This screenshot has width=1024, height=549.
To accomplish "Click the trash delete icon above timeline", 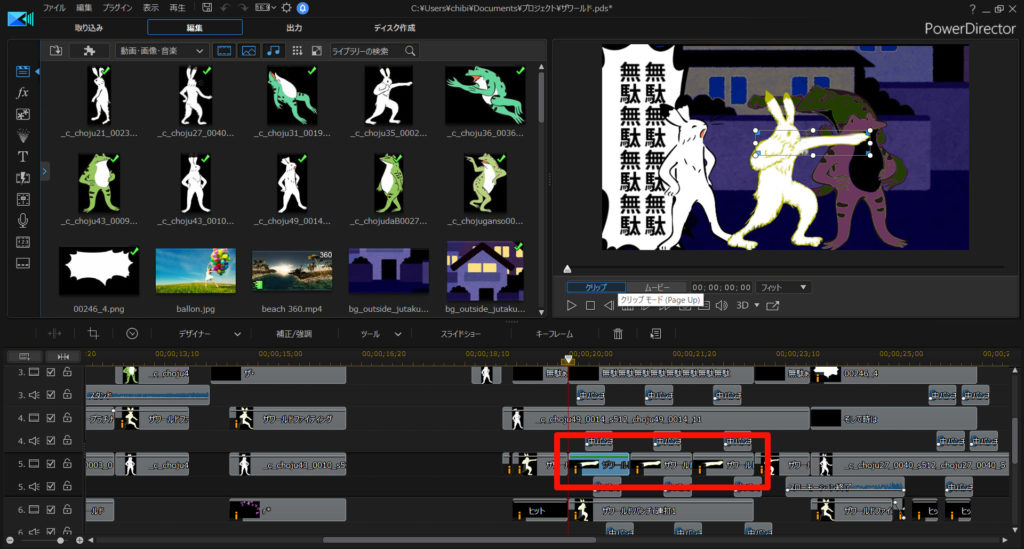I will tap(618, 334).
